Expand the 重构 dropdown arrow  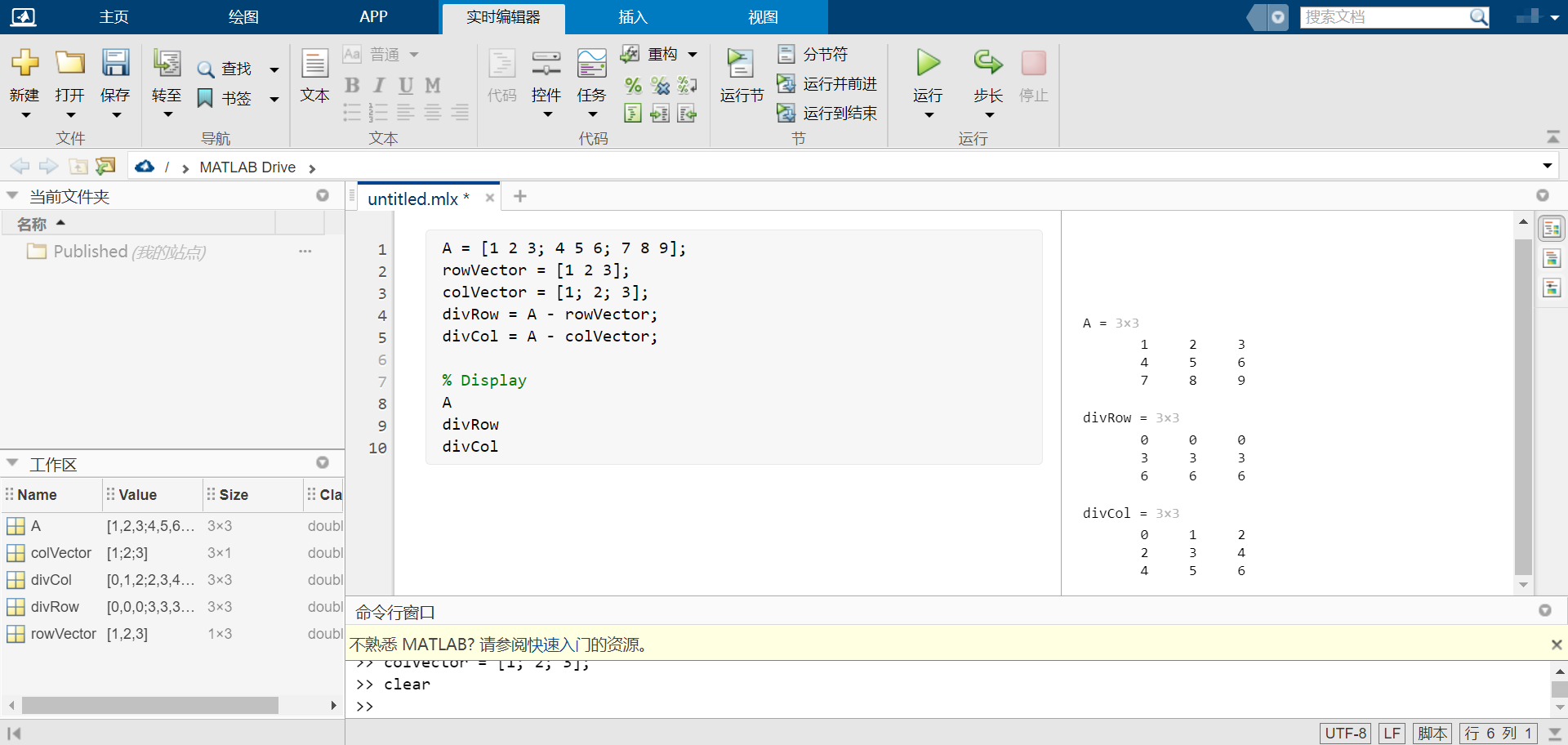(693, 55)
